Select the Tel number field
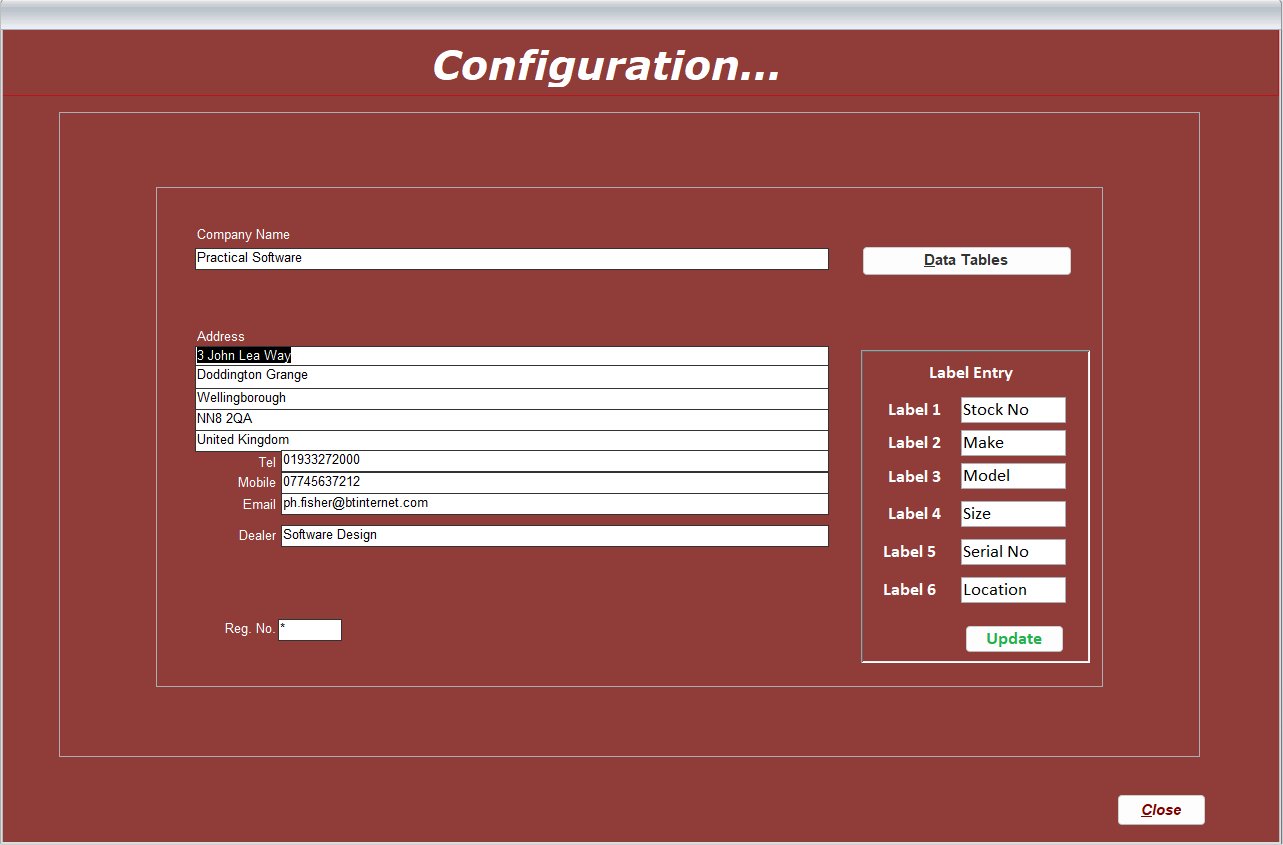 (554, 460)
